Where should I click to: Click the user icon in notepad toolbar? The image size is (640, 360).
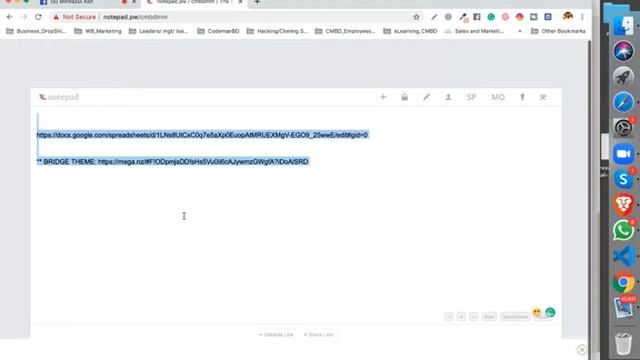tap(448, 97)
